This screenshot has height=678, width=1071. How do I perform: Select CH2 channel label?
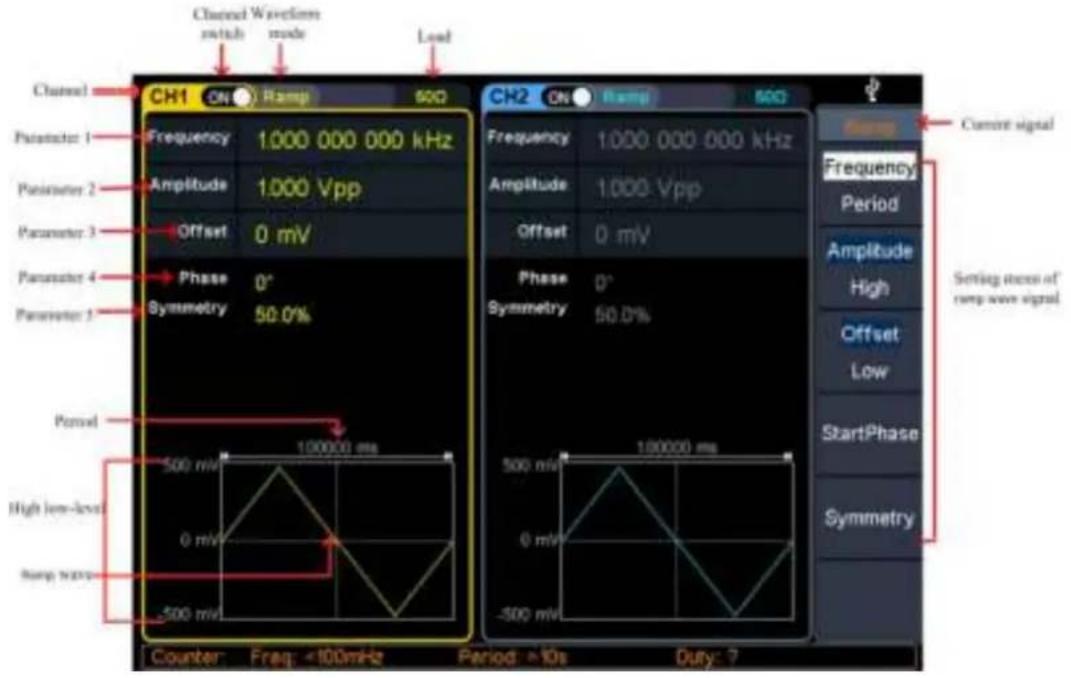(509, 96)
